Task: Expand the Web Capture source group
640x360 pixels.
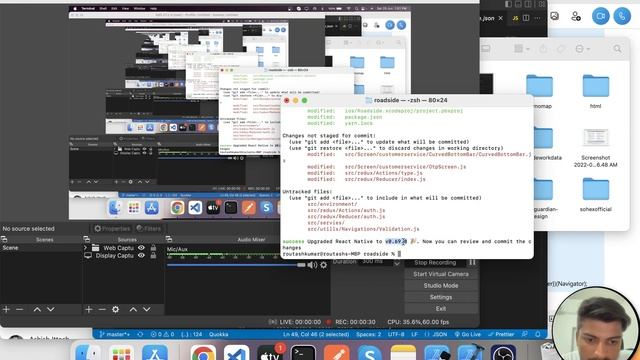Action: pyautogui.click(x=85, y=248)
